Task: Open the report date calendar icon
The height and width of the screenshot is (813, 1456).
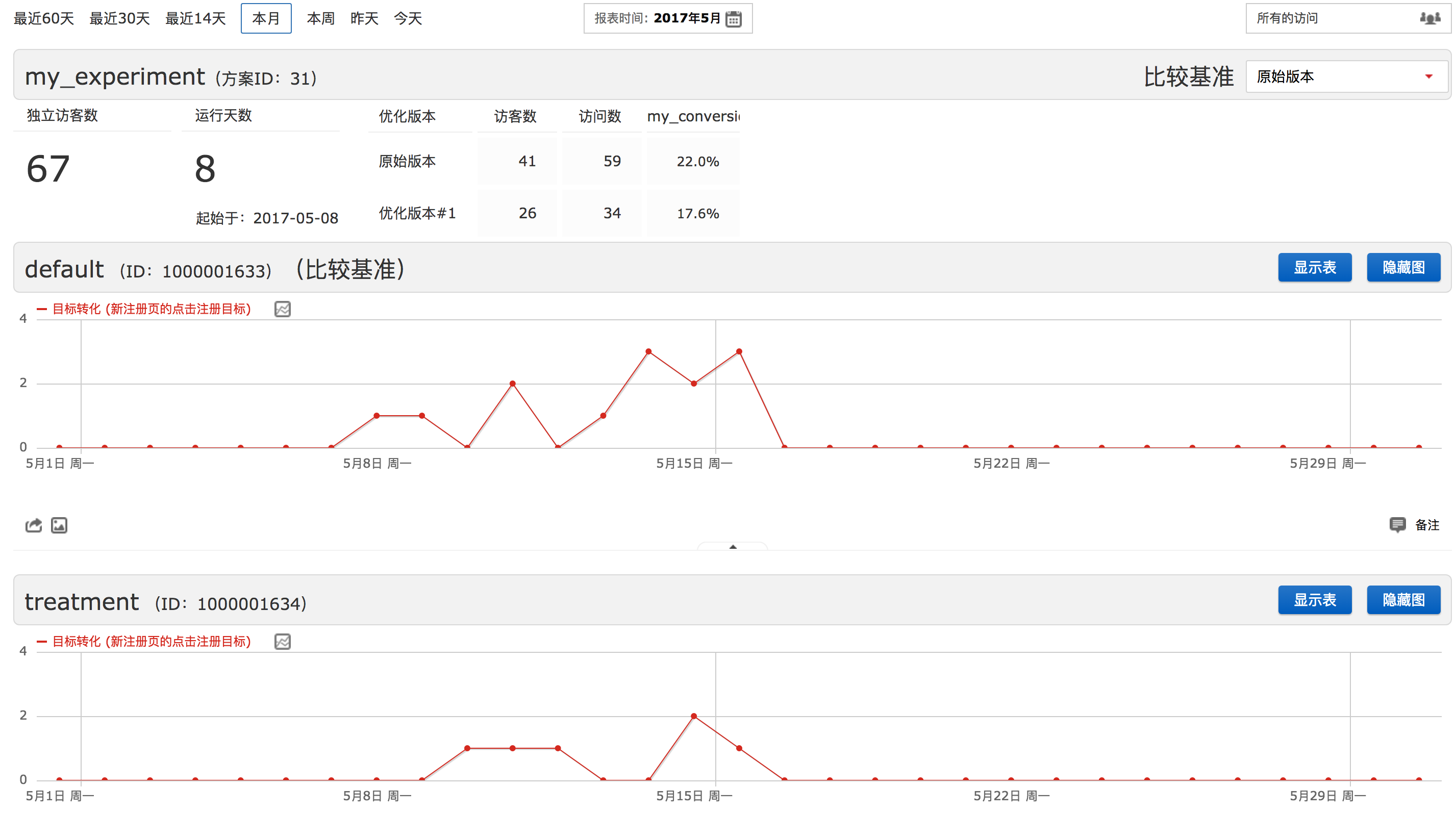Action: tap(733, 19)
